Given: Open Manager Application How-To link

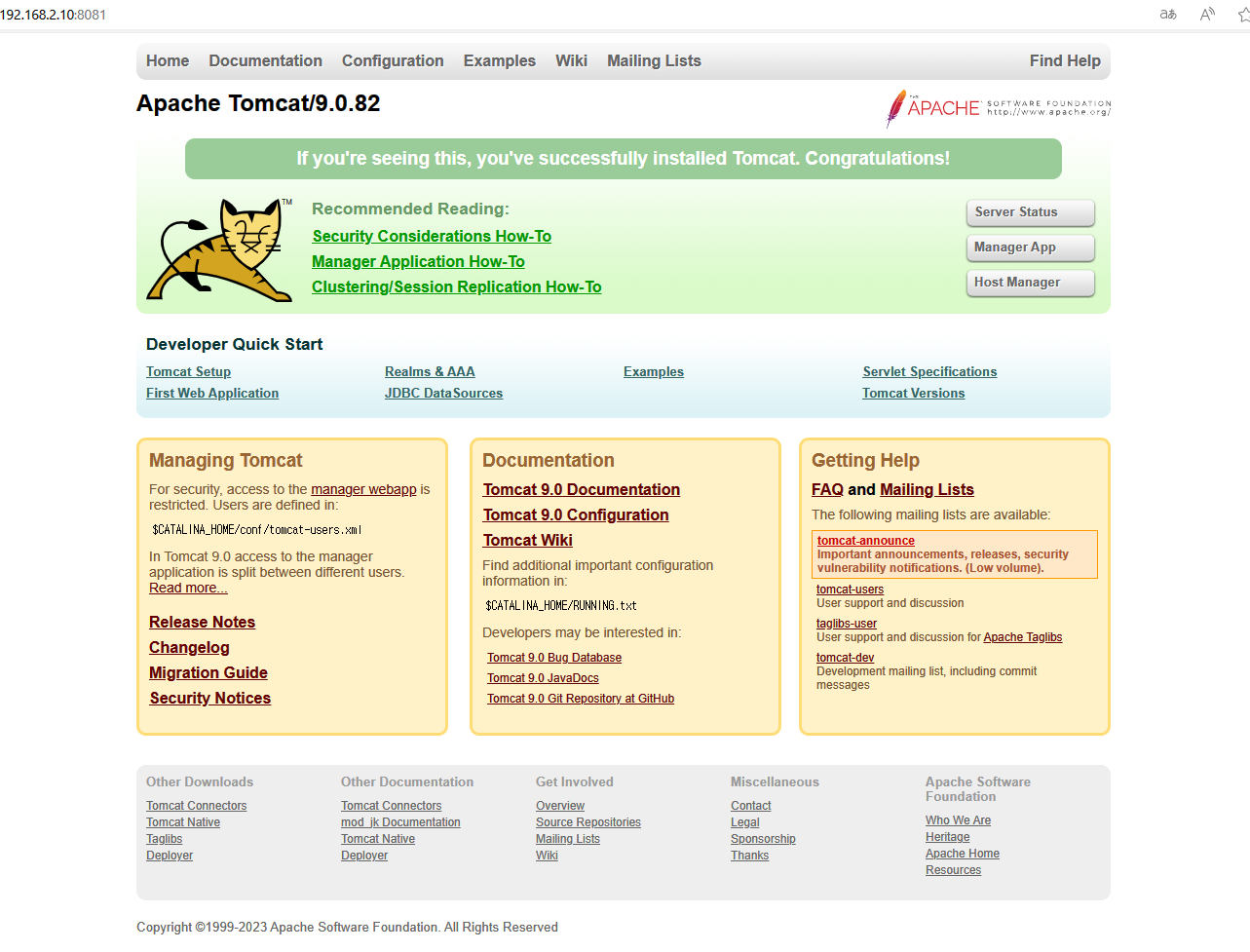Looking at the screenshot, I should pyautogui.click(x=418, y=261).
